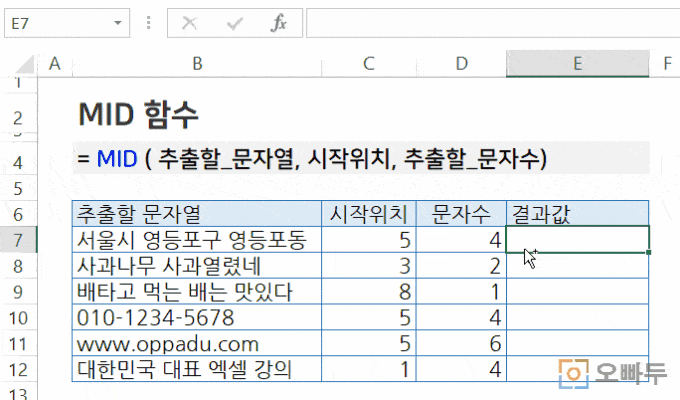Select start position 5 in row 11

point(369,344)
